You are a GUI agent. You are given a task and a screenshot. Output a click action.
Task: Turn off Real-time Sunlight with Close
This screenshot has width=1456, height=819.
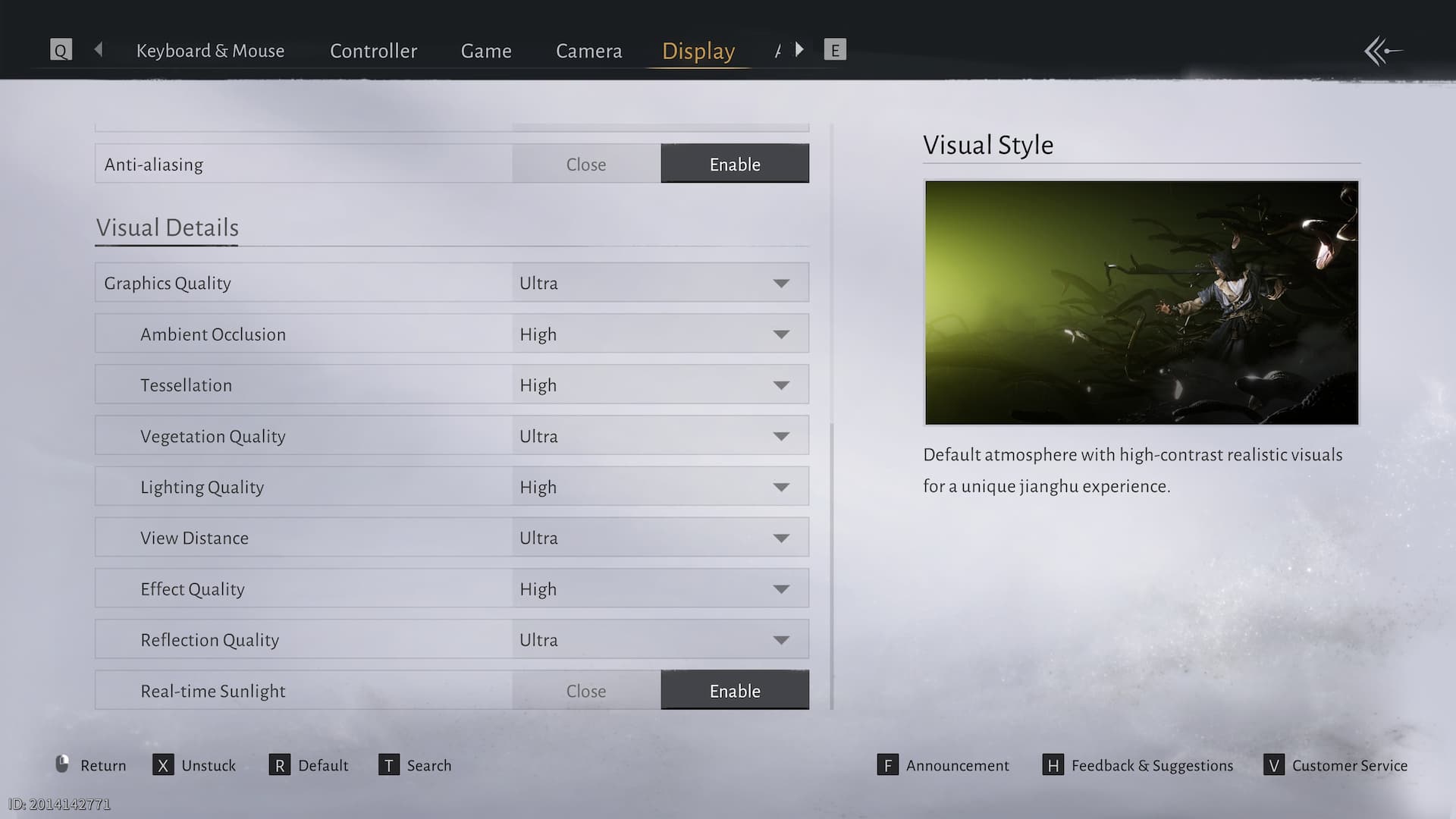[585, 690]
